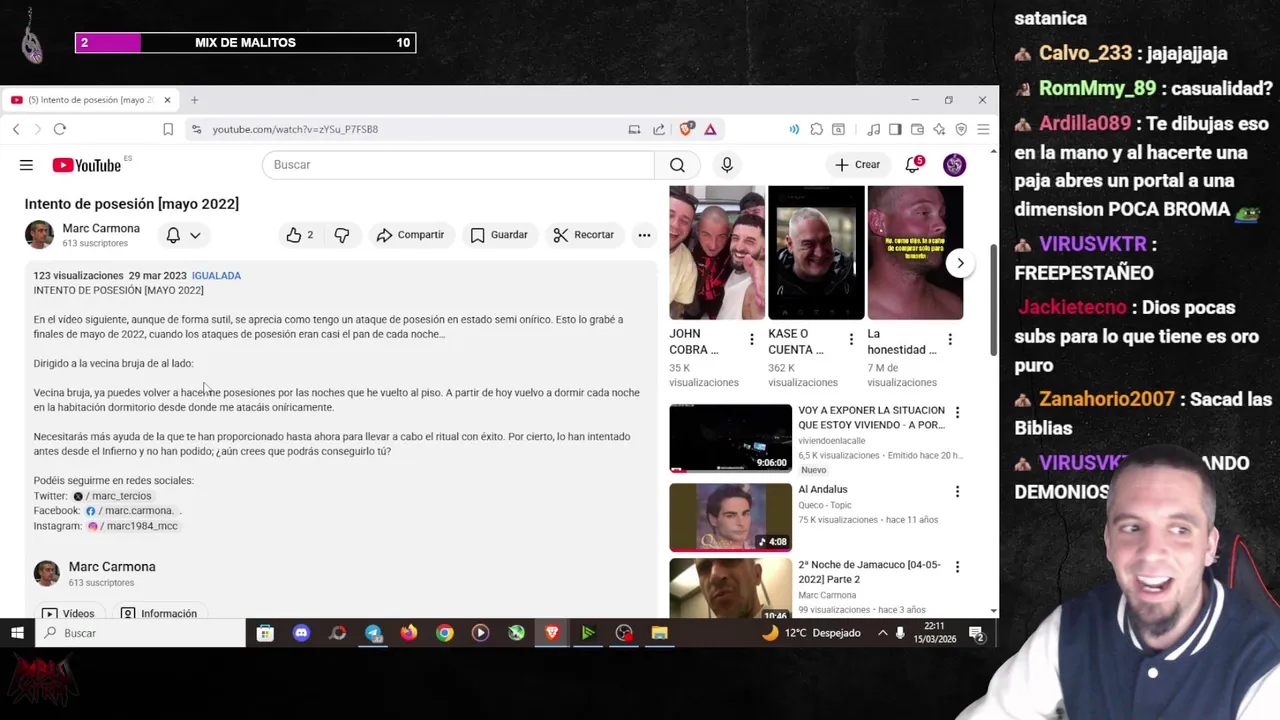This screenshot has width=1280, height=720.
Task: Open Brave Leo AI sparkle icon
Action: pos(939,129)
